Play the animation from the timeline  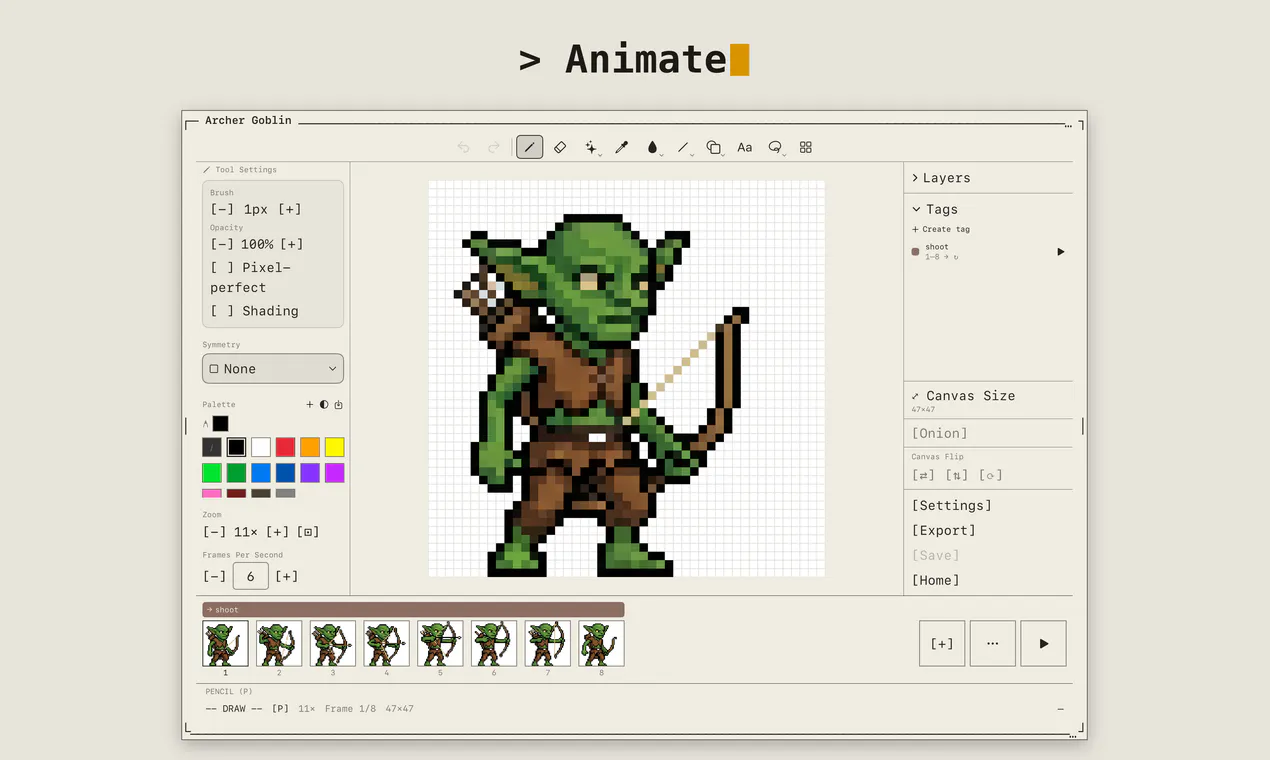[1043, 643]
